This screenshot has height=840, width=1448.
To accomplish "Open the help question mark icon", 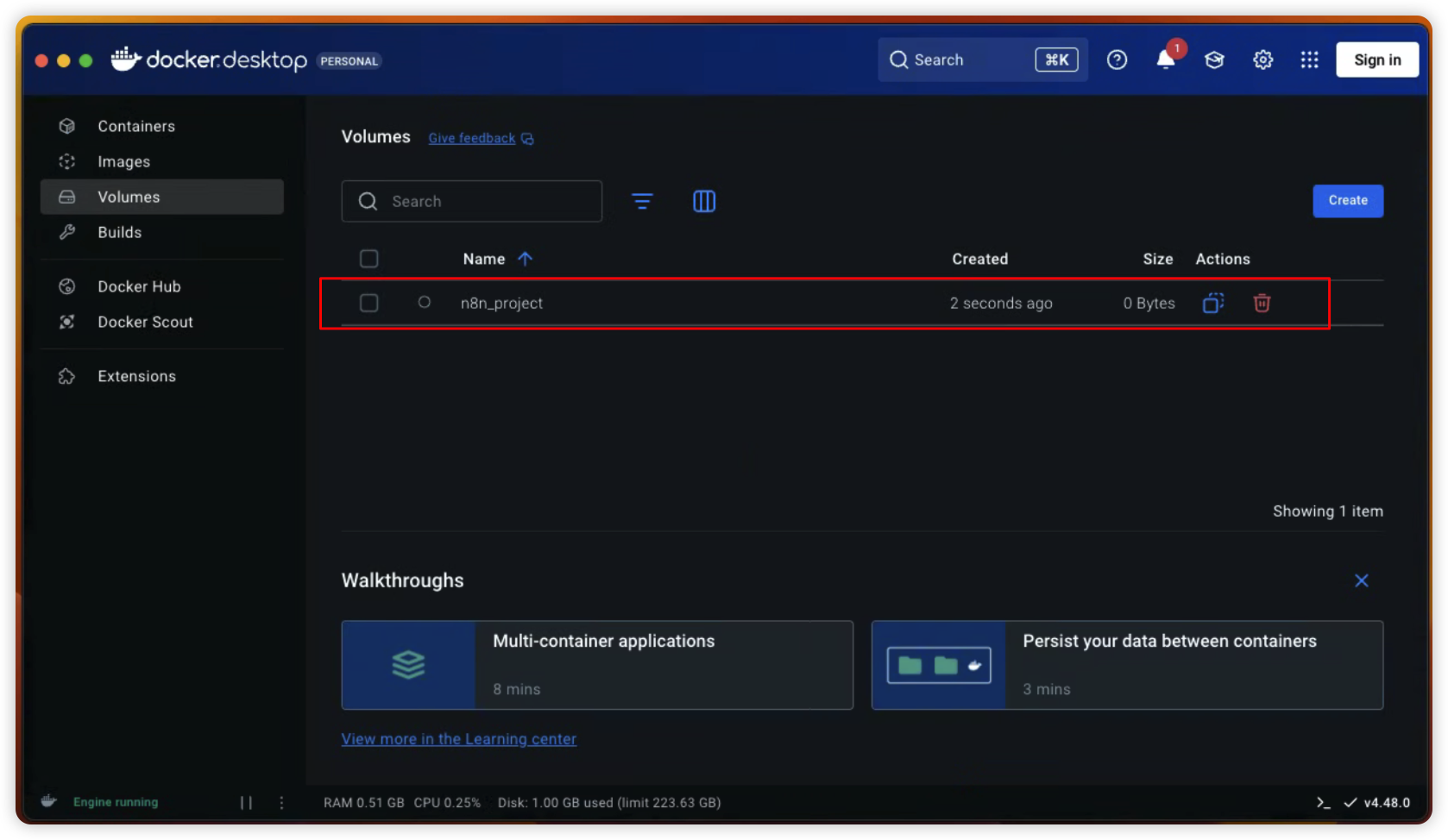I will 1117,60.
